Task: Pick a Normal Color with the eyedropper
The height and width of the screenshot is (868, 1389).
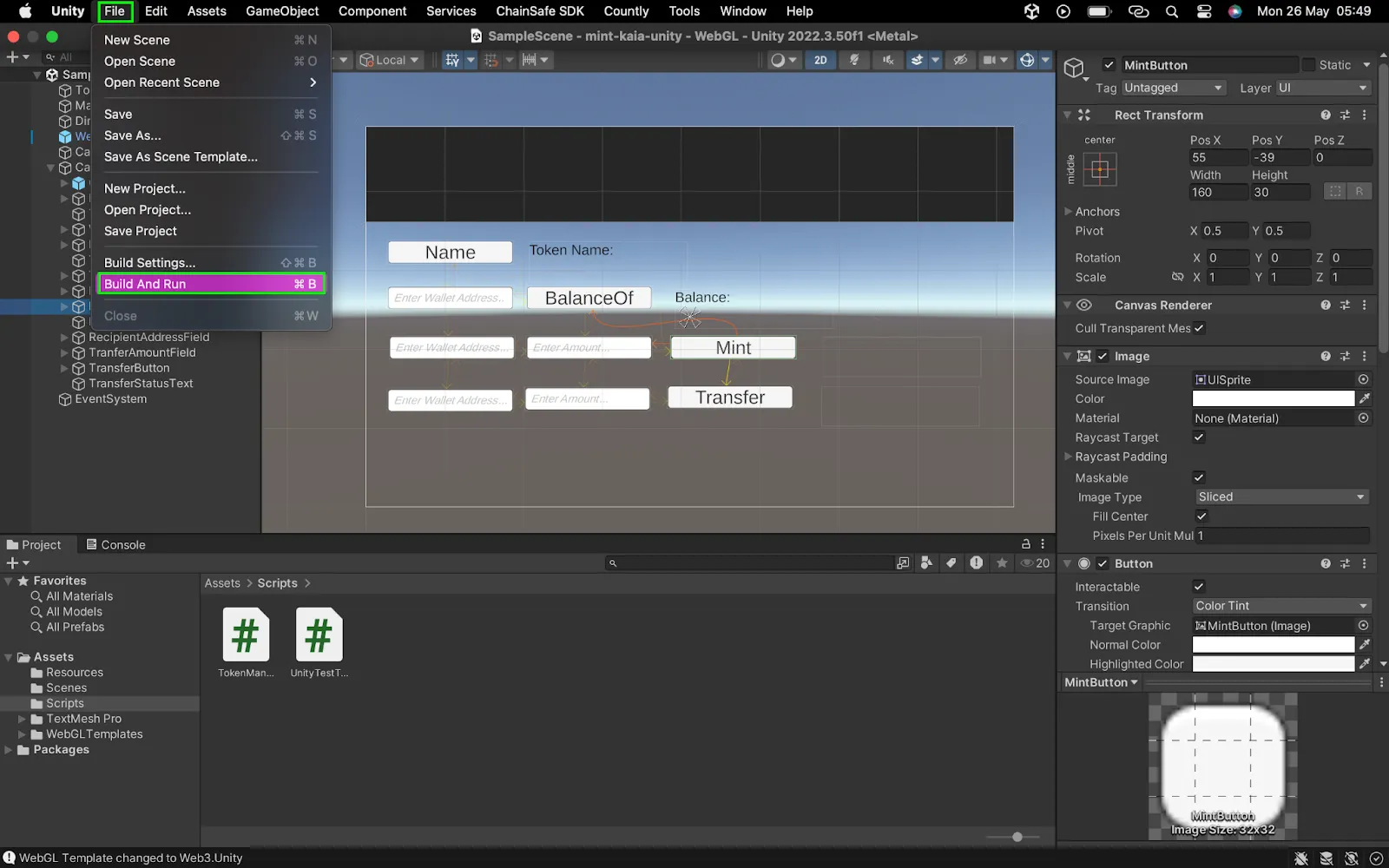Action: (x=1365, y=645)
